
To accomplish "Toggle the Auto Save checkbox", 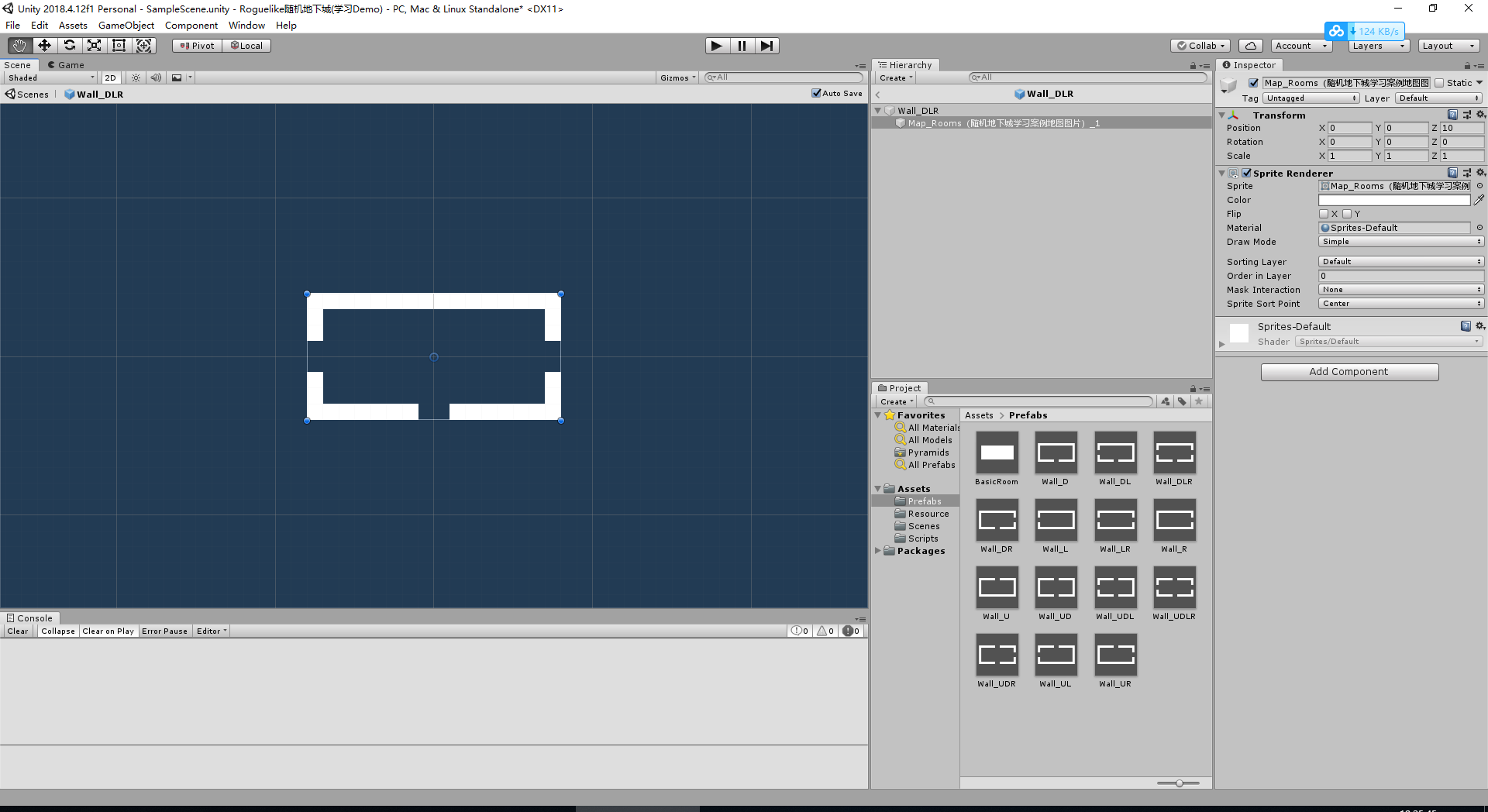I will (815, 93).
